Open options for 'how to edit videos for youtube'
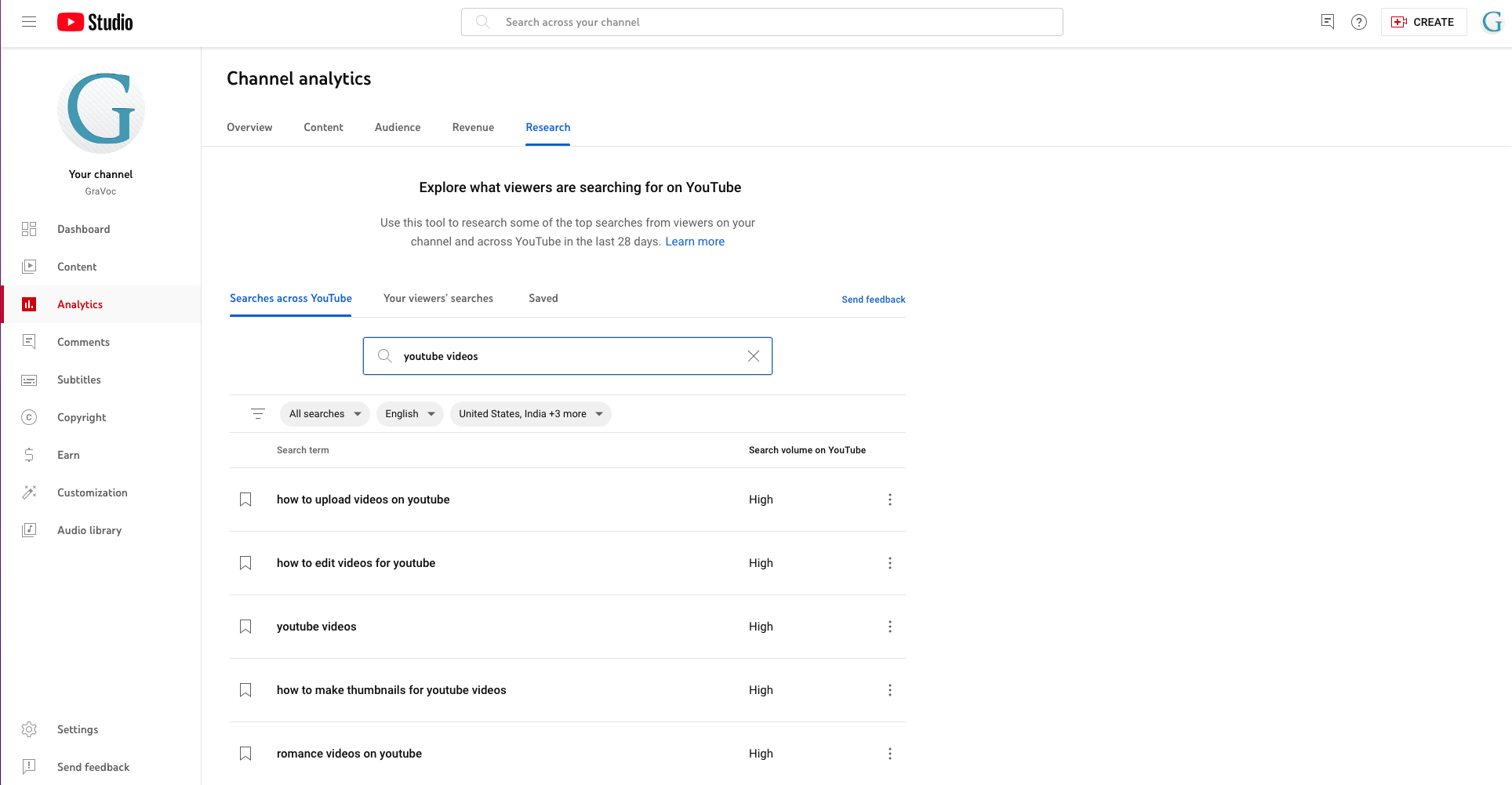This screenshot has width=1512, height=785. point(889,563)
